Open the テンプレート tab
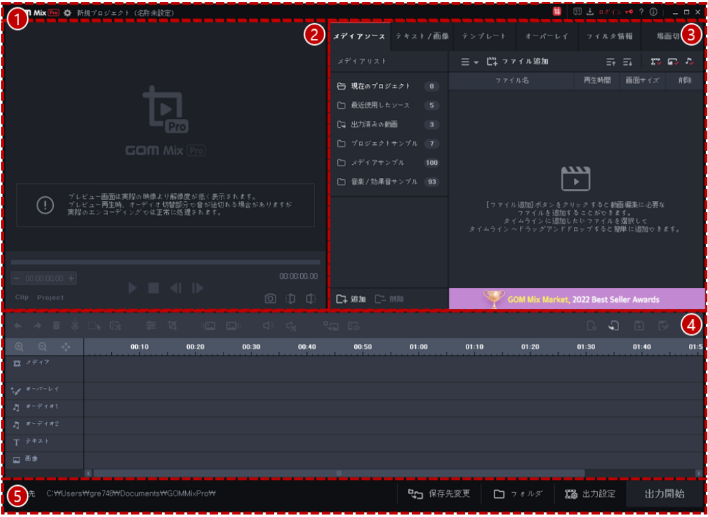 [x=483, y=36]
